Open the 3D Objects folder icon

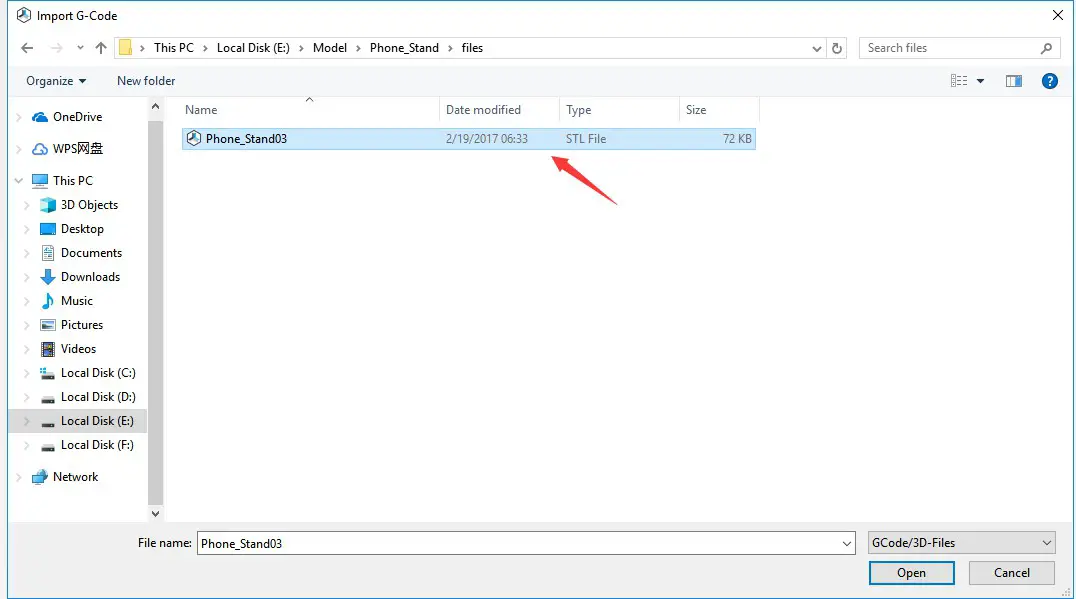pyautogui.click(x=47, y=204)
